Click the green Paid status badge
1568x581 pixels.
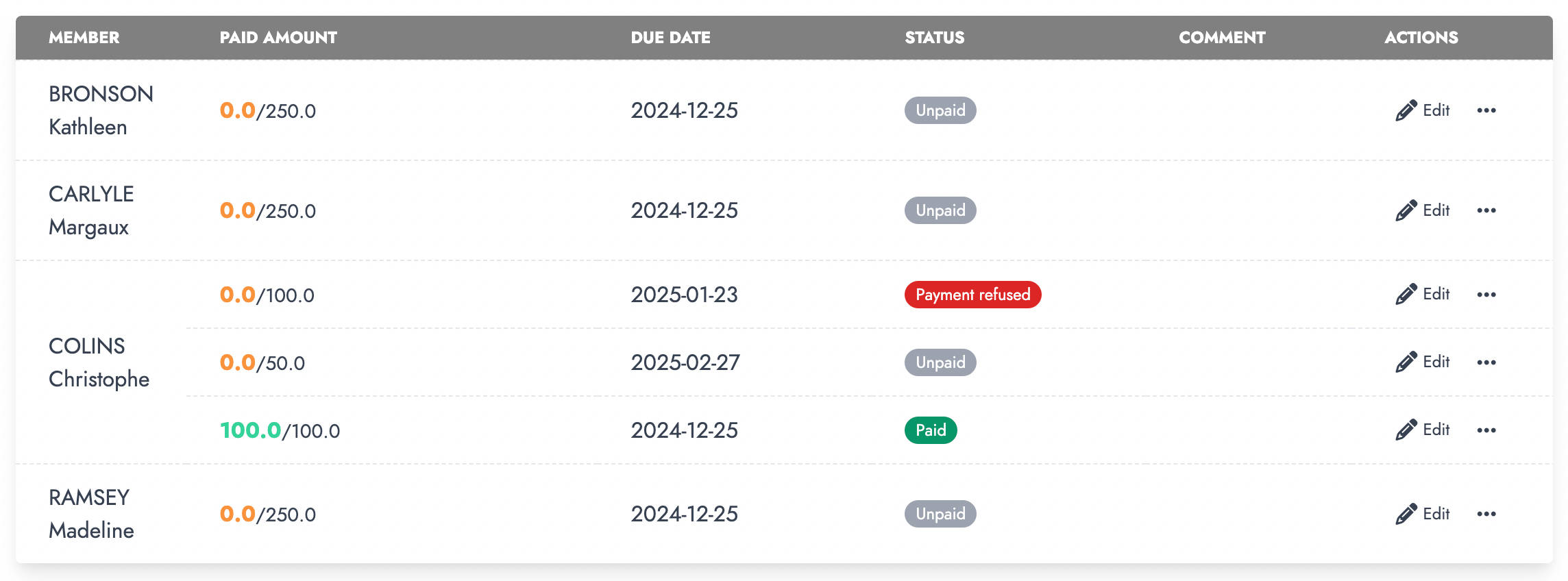(931, 430)
